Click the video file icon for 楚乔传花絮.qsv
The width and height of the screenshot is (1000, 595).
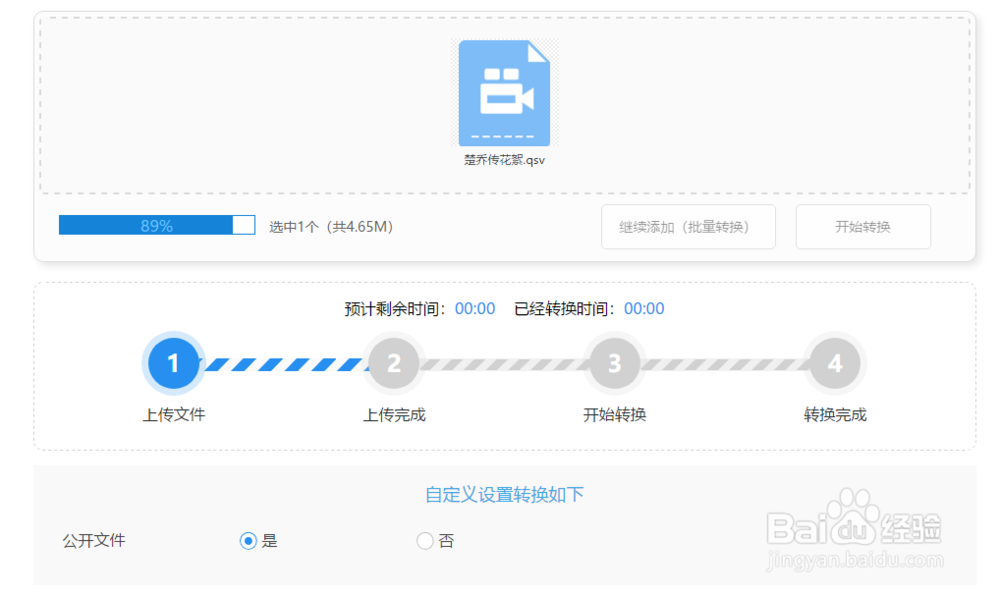click(x=504, y=93)
